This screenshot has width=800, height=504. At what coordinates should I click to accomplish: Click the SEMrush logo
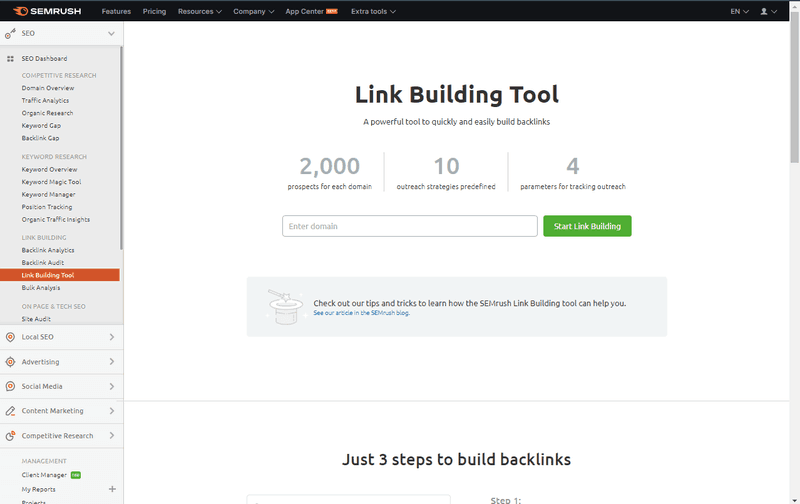47,11
